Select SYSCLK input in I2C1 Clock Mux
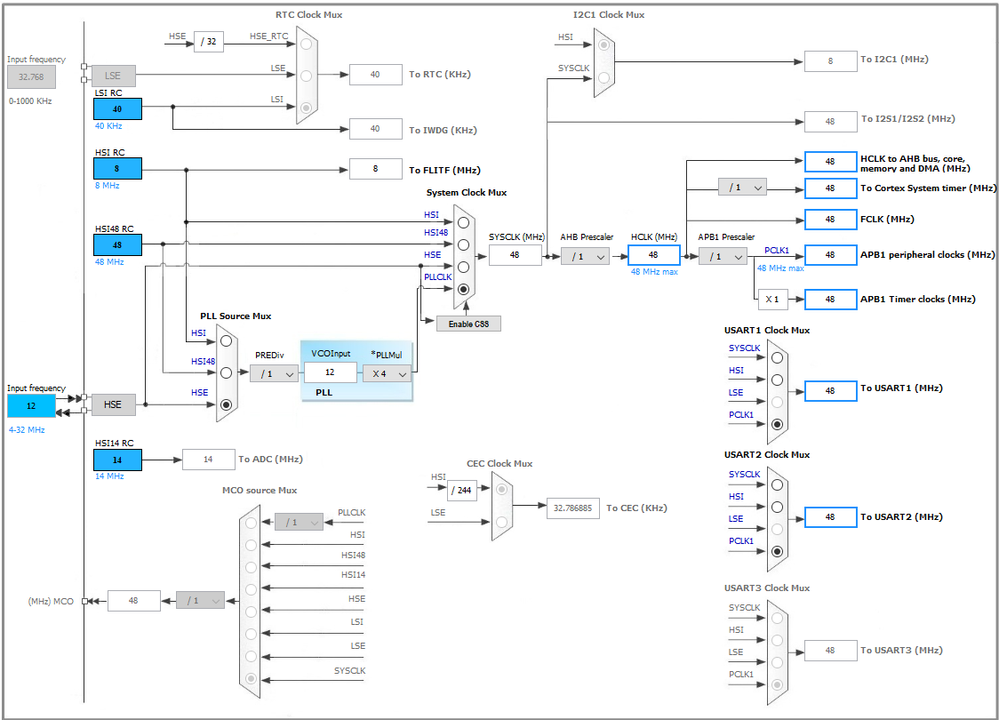Image resolution: width=999 pixels, height=720 pixels. 603,77
